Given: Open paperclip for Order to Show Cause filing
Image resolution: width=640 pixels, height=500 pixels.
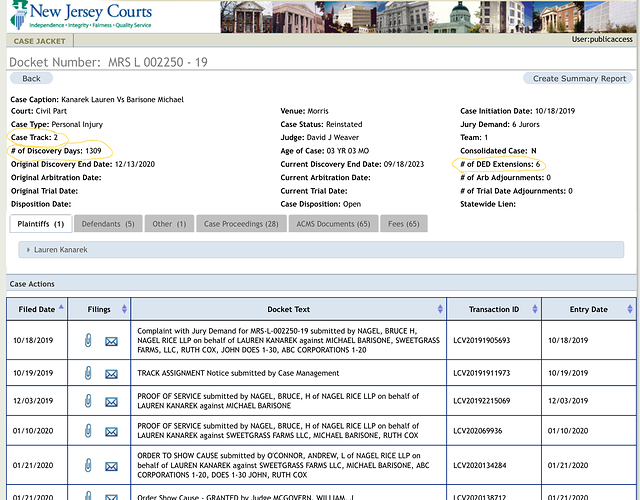Looking at the screenshot, I should click(x=88, y=465).
